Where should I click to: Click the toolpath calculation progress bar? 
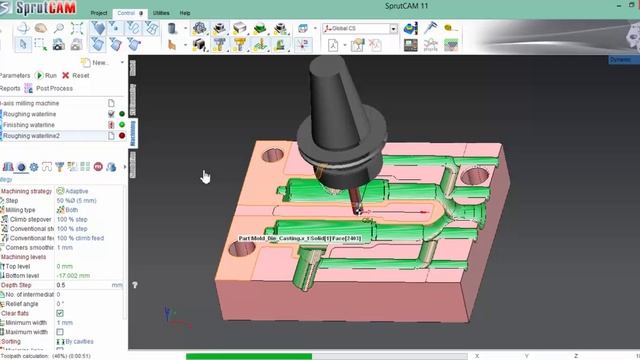click(327, 356)
